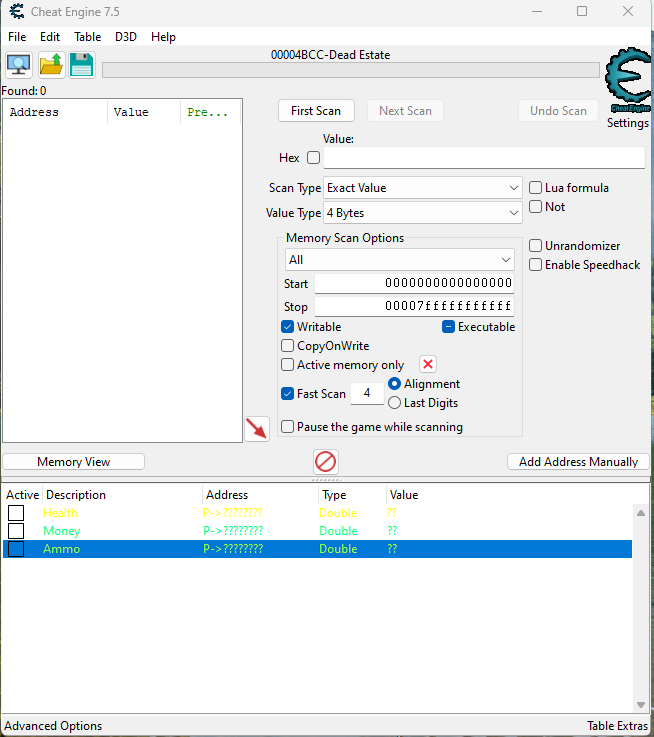Focus the scan Value input field
This screenshot has height=737, width=654.
(x=484, y=157)
